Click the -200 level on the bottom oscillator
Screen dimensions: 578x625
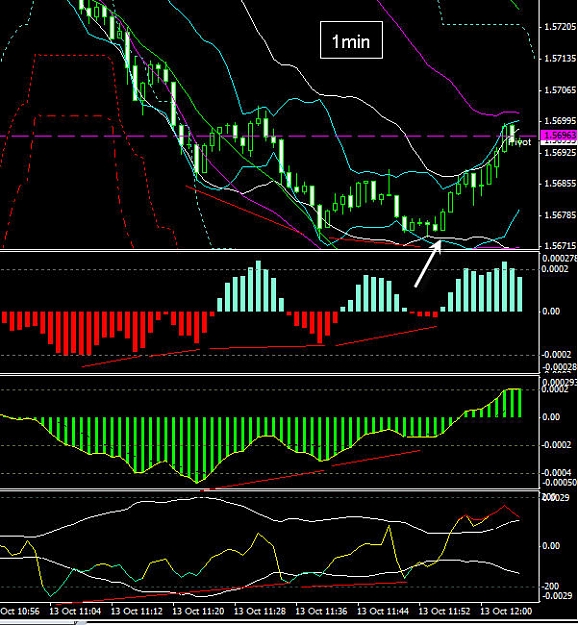tap(551, 586)
